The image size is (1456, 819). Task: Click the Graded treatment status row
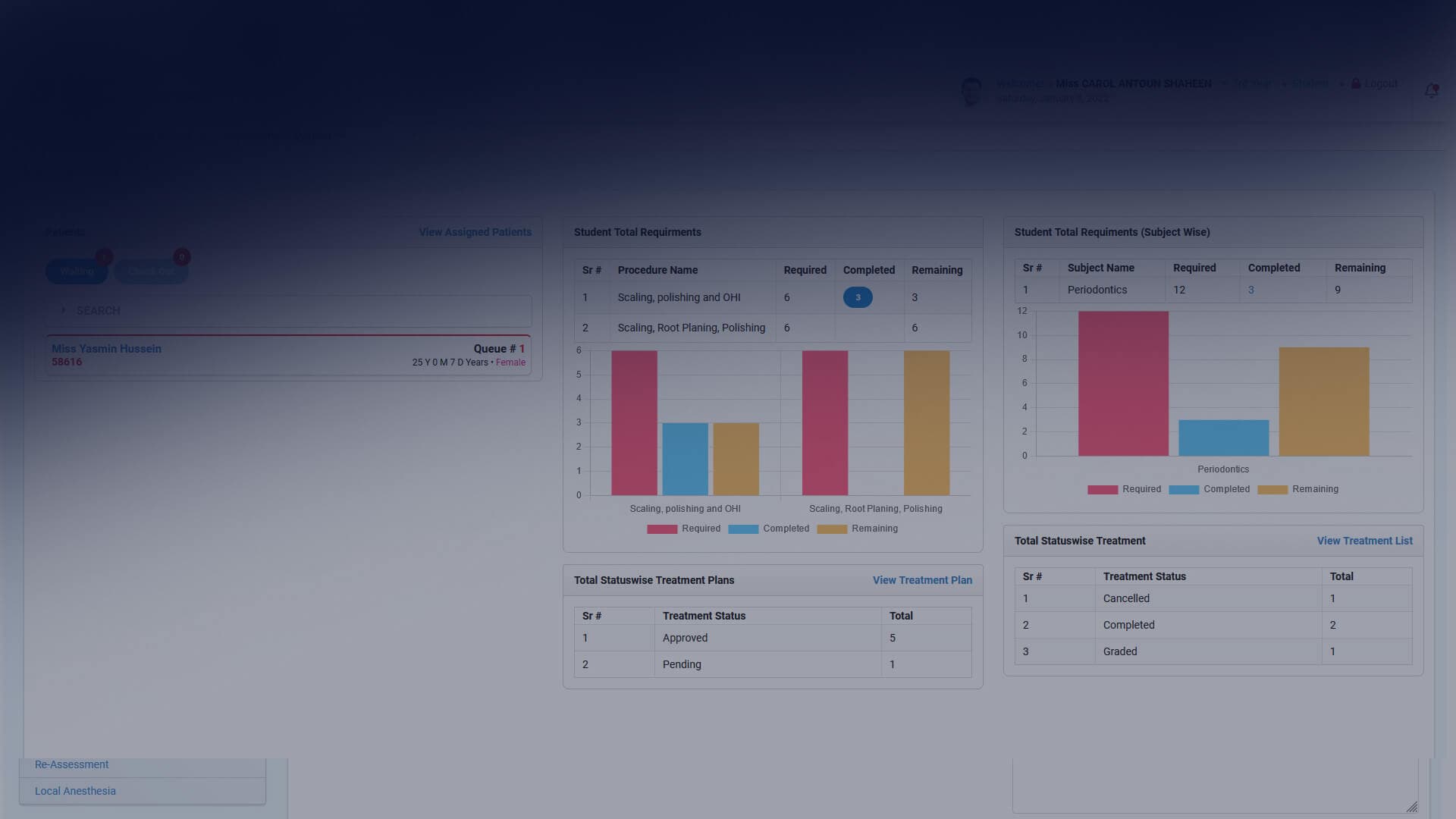1213,651
